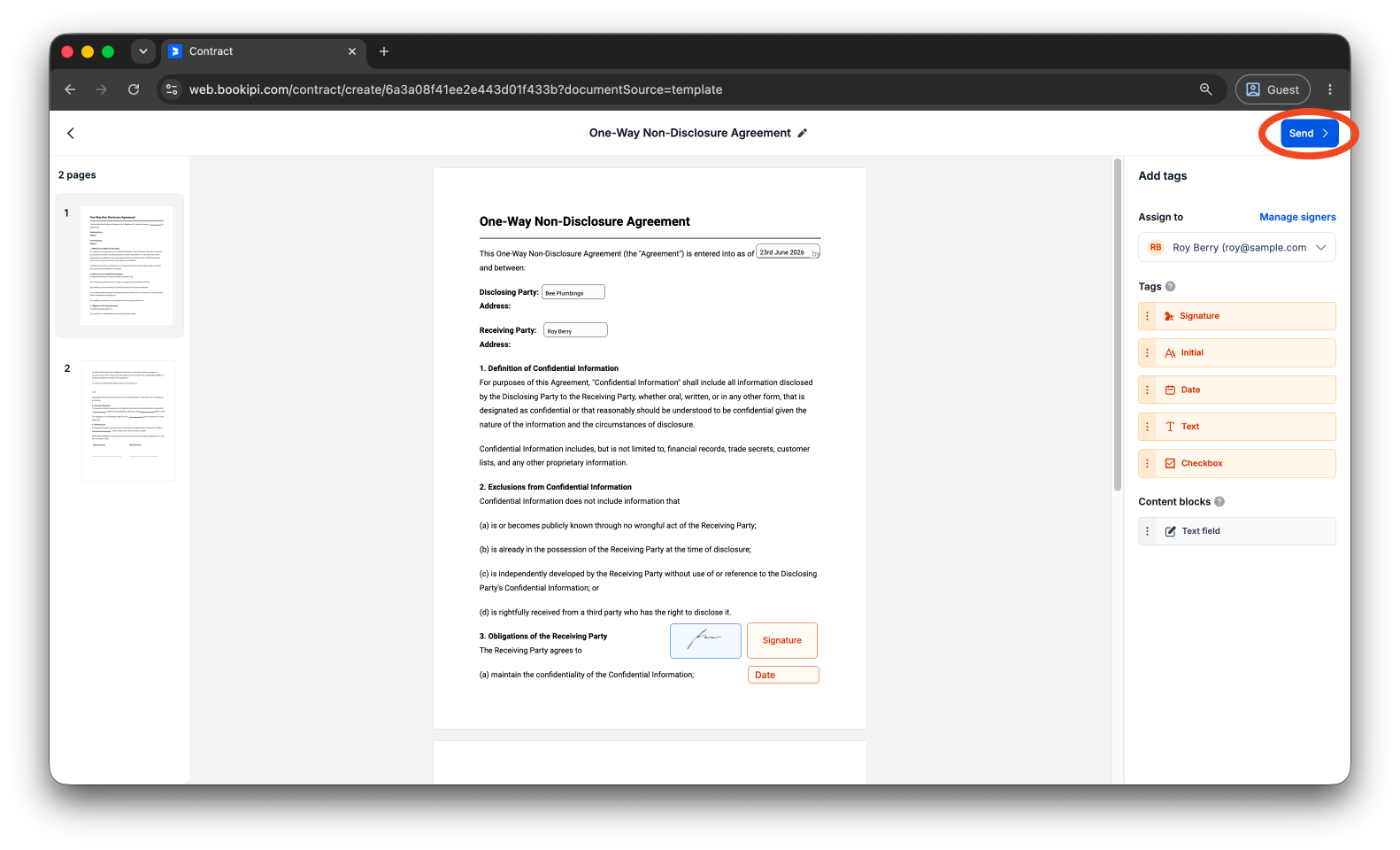
Task: Click the help icon next to Tags
Action: tap(1171, 287)
